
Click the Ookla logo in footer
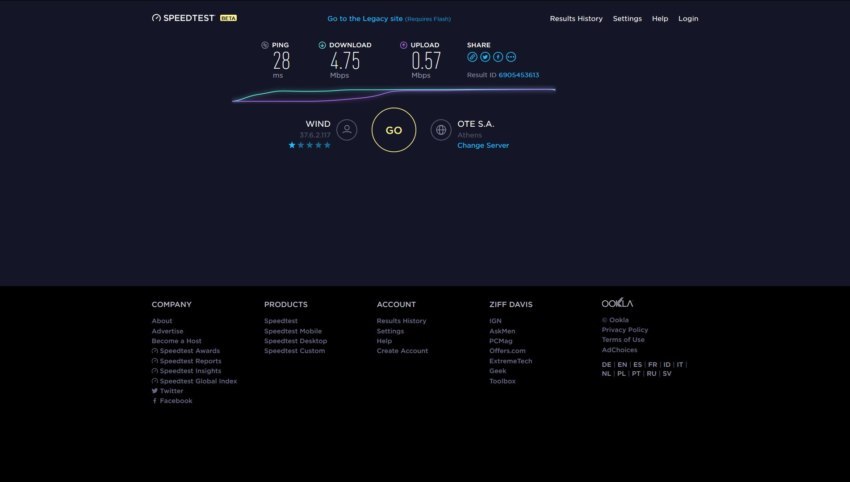click(617, 303)
